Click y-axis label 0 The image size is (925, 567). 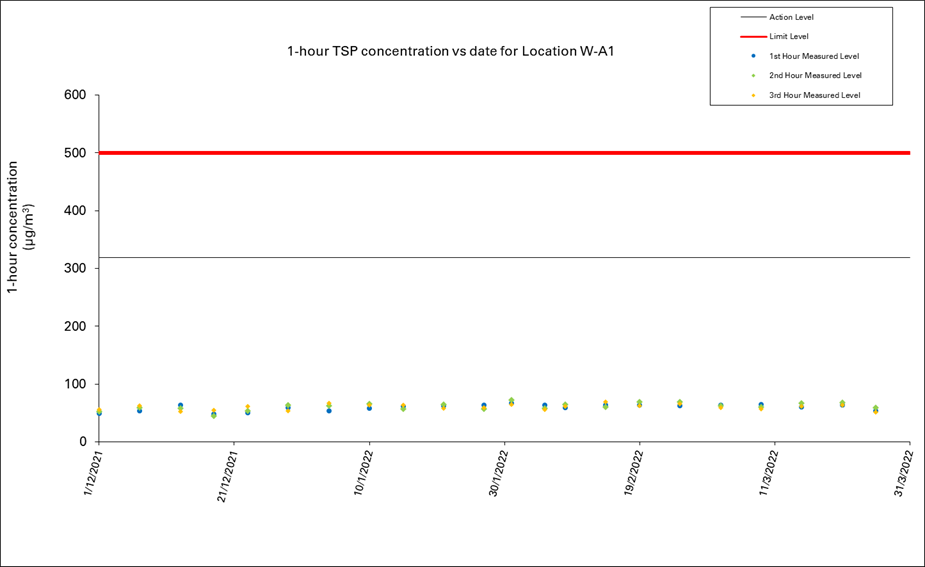83,442
